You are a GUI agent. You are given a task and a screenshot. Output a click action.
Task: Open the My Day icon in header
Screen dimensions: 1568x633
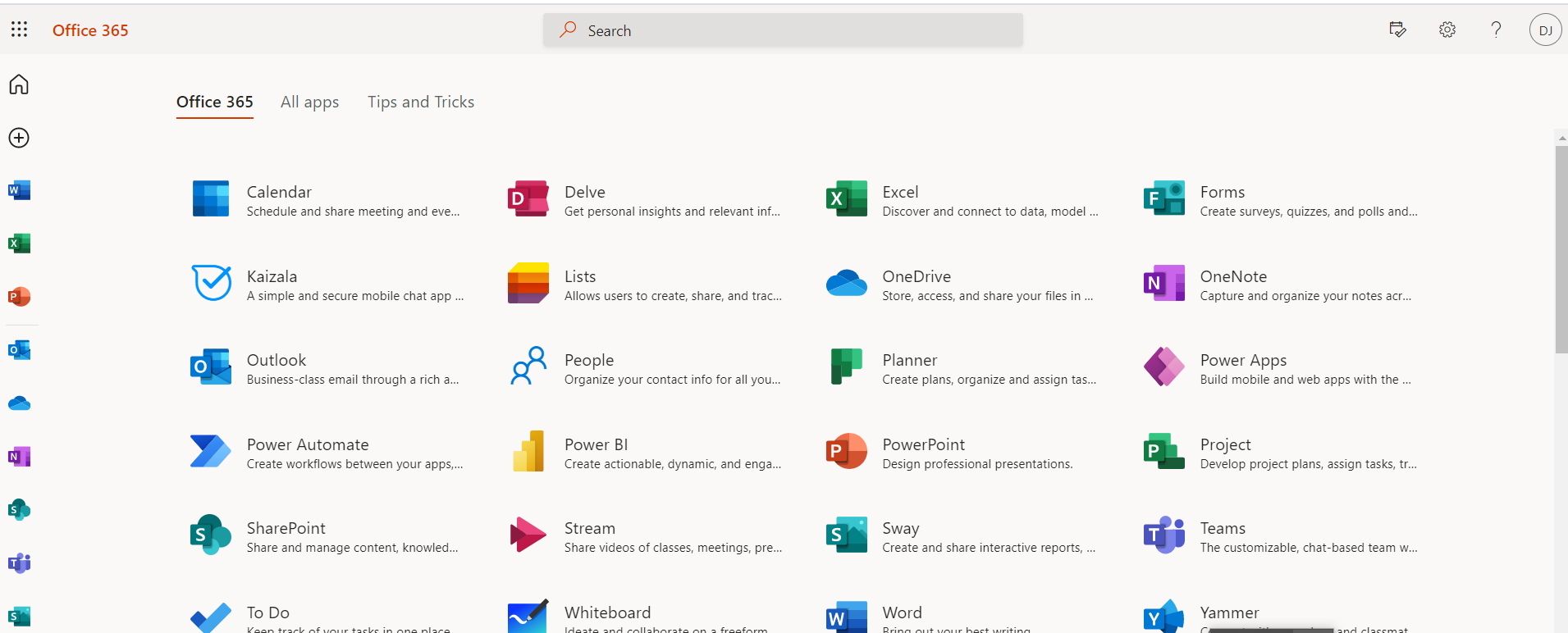(x=1397, y=30)
